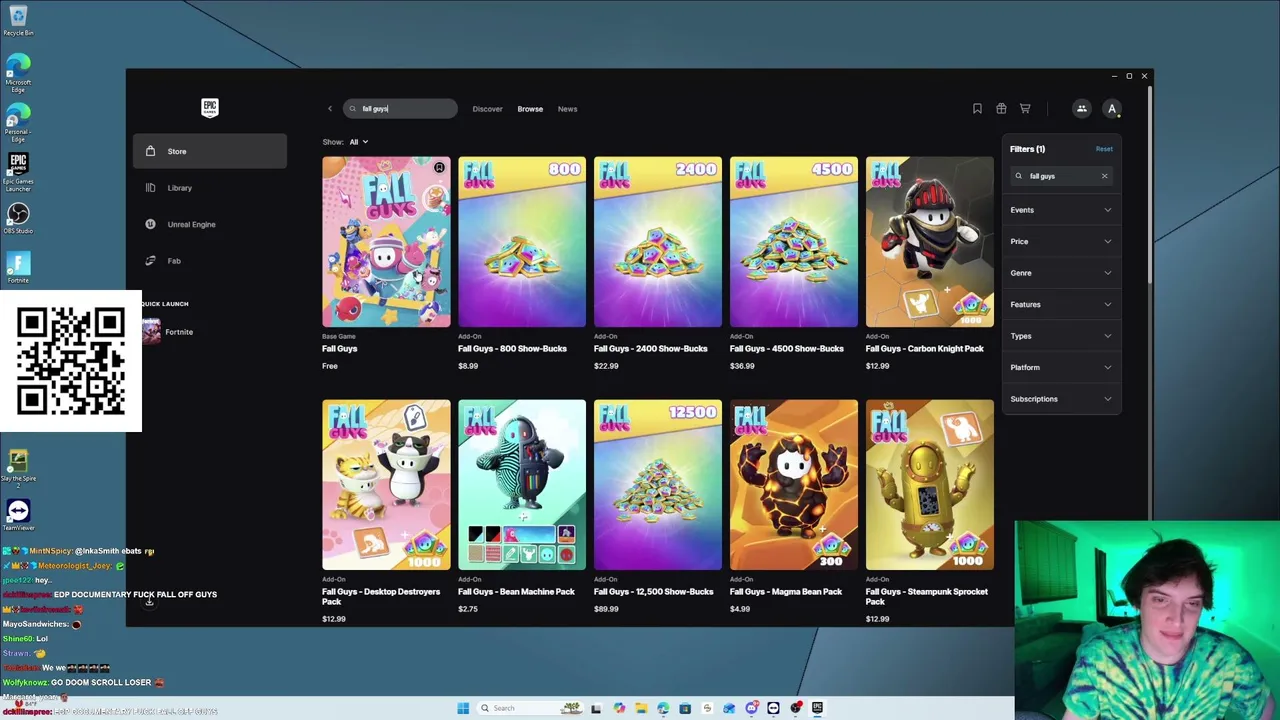Open Microsoft Store from the taskbar
The width and height of the screenshot is (1280, 720).
(685, 708)
